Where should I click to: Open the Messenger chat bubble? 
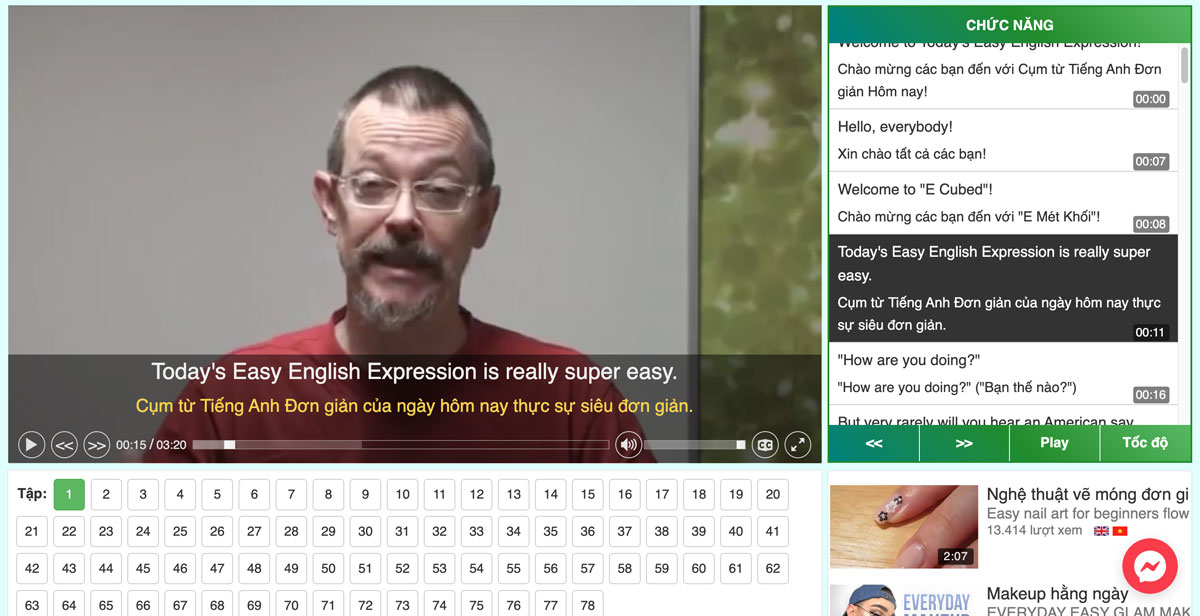[1150, 568]
